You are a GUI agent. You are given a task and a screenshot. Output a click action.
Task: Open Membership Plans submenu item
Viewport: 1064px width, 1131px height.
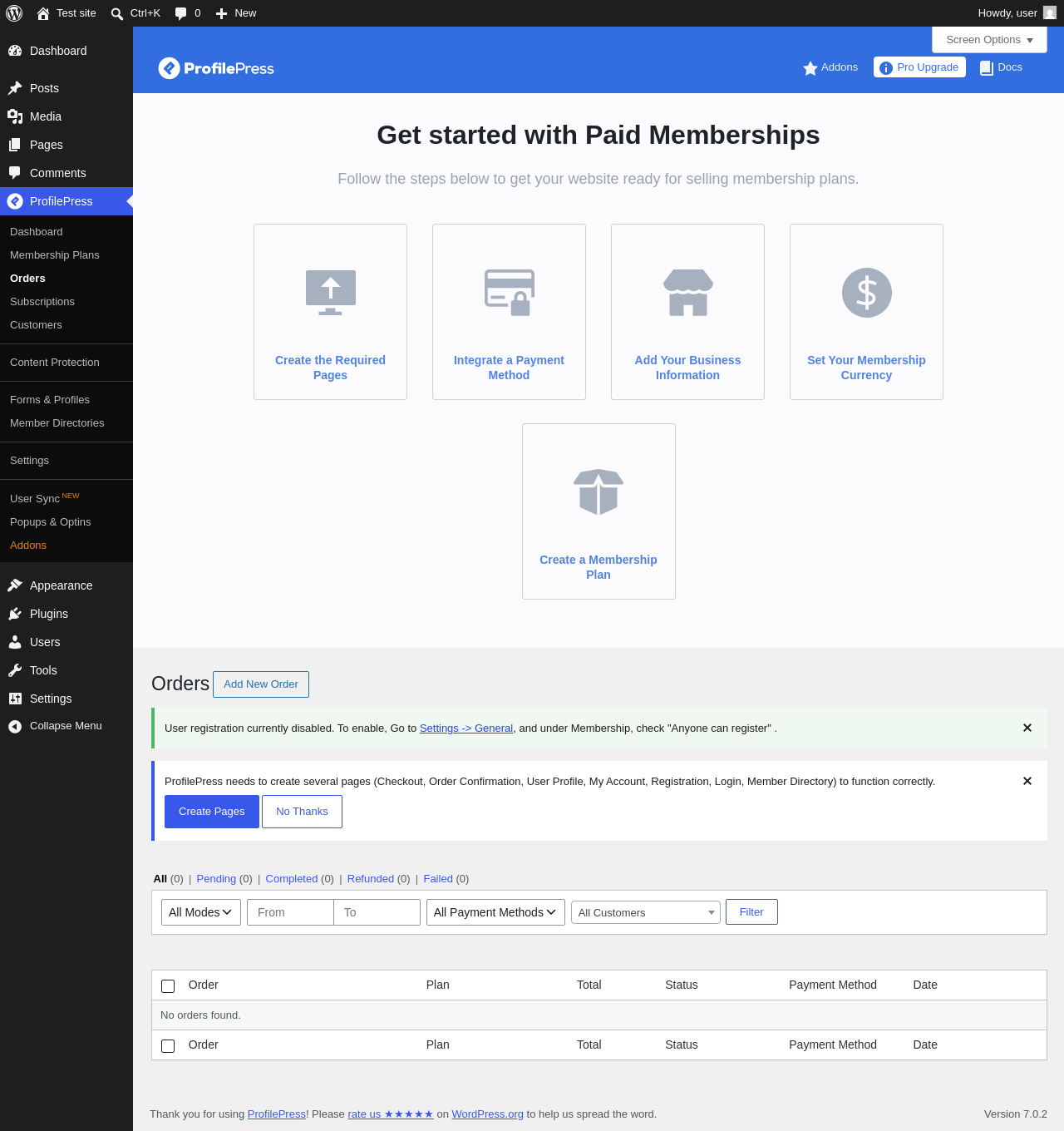(x=55, y=255)
